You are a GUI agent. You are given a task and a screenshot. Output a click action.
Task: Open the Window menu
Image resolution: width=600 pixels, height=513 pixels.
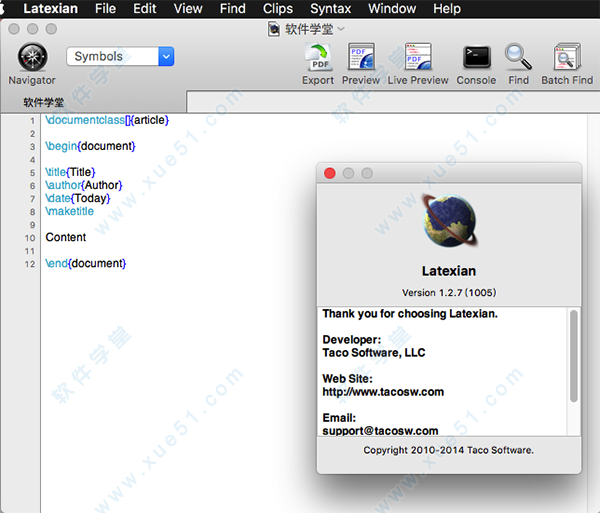click(x=392, y=8)
